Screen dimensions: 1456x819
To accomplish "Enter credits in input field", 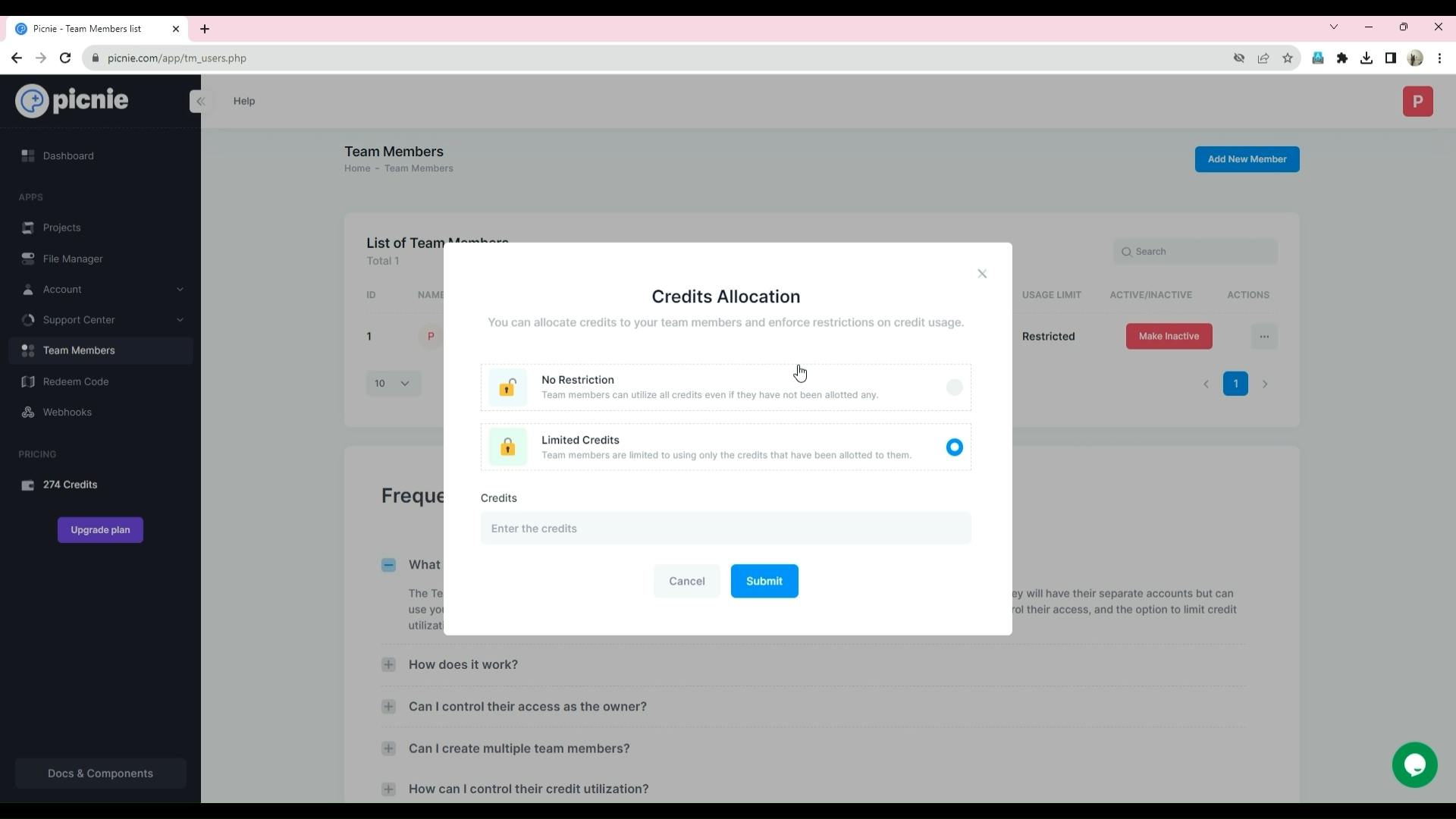I will (727, 528).
